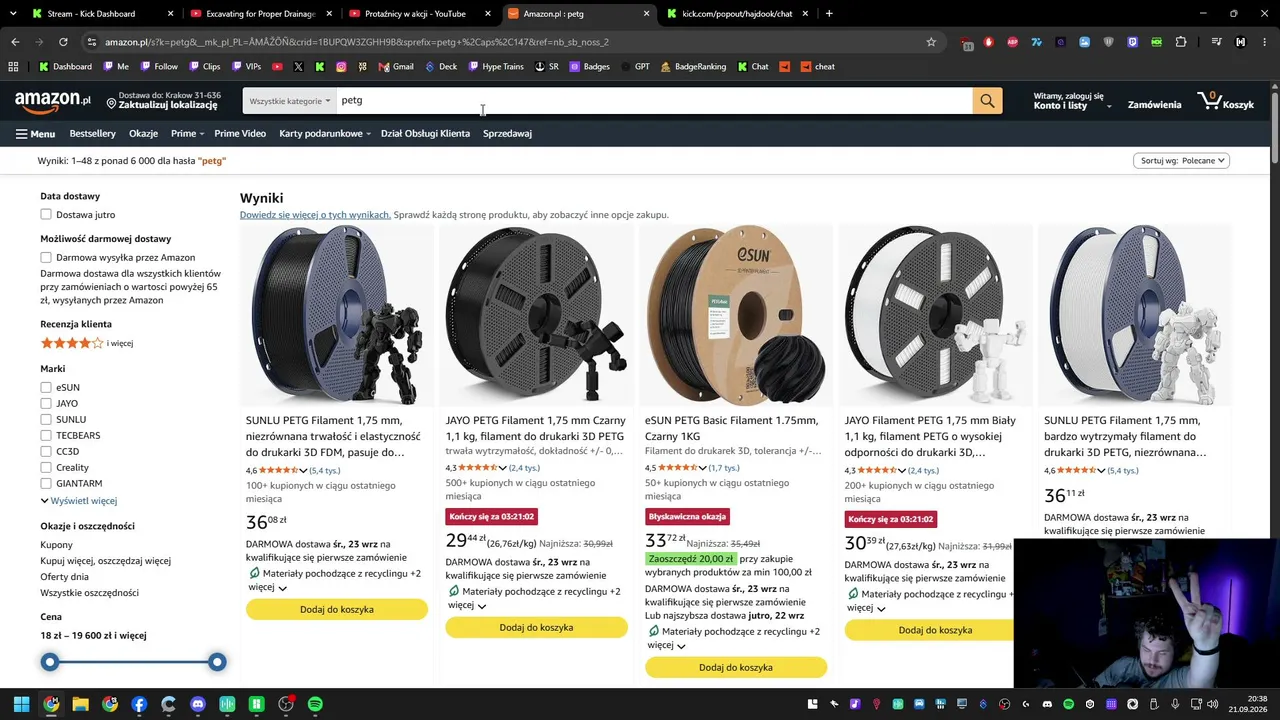Open new browser tab with plus icon

click(x=829, y=14)
